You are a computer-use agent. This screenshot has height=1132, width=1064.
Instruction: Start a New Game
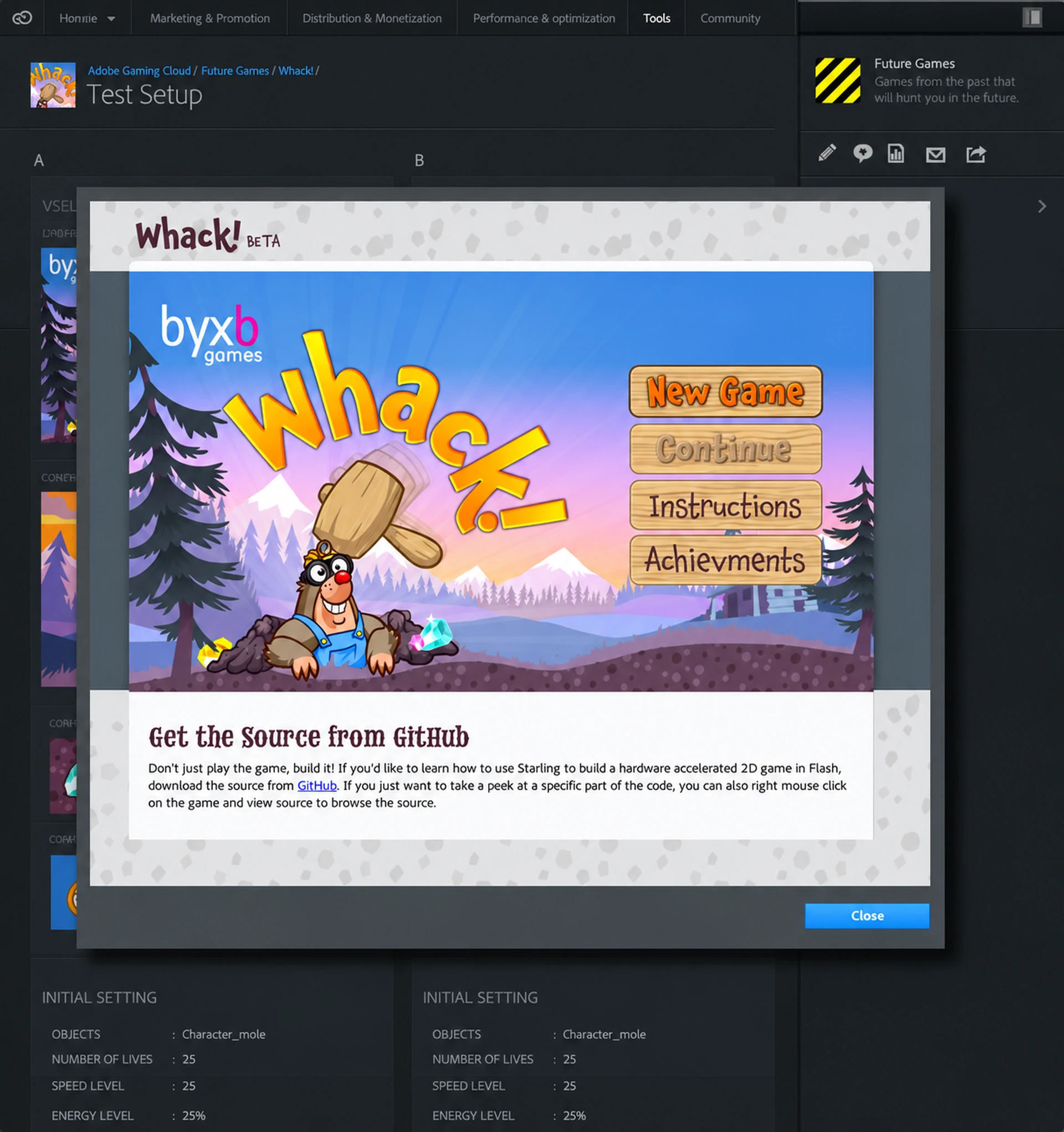(725, 392)
